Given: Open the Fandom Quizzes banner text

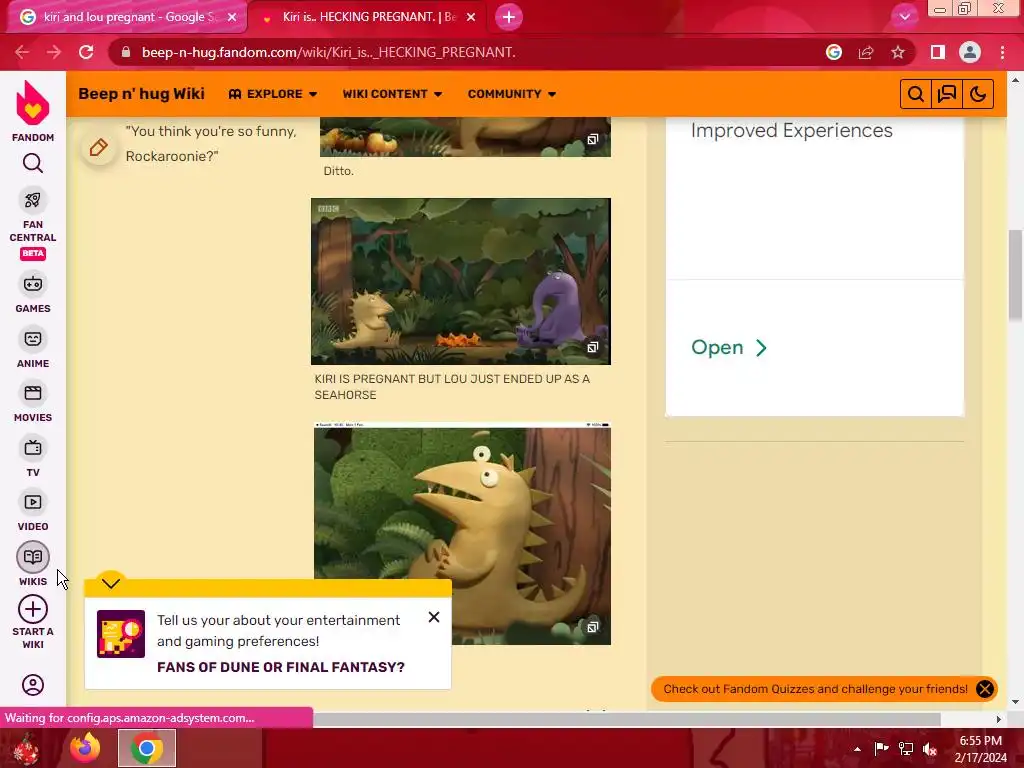Looking at the screenshot, I should pyautogui.click(x=815, y=689).
